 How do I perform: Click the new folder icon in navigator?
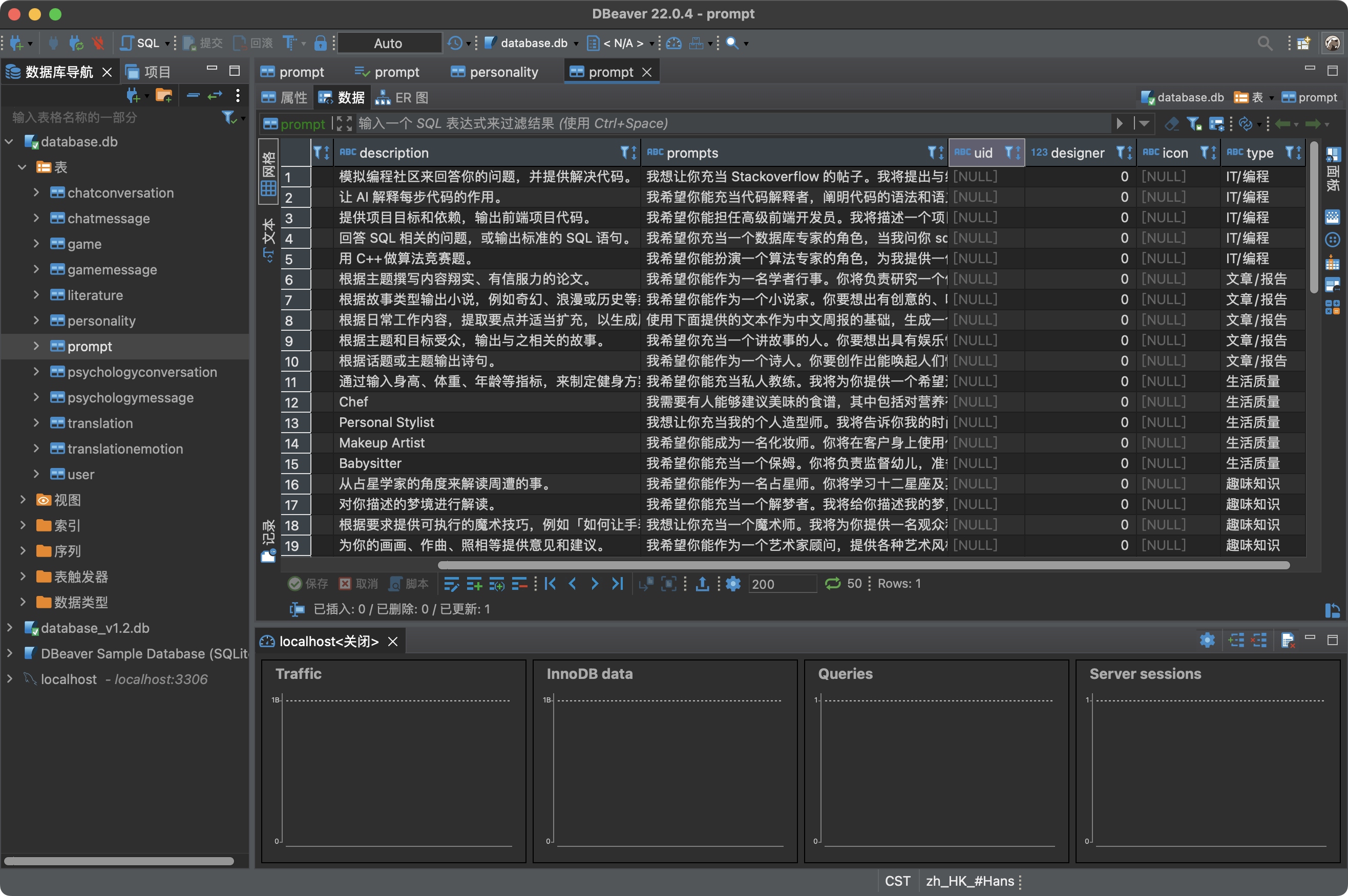164,95
